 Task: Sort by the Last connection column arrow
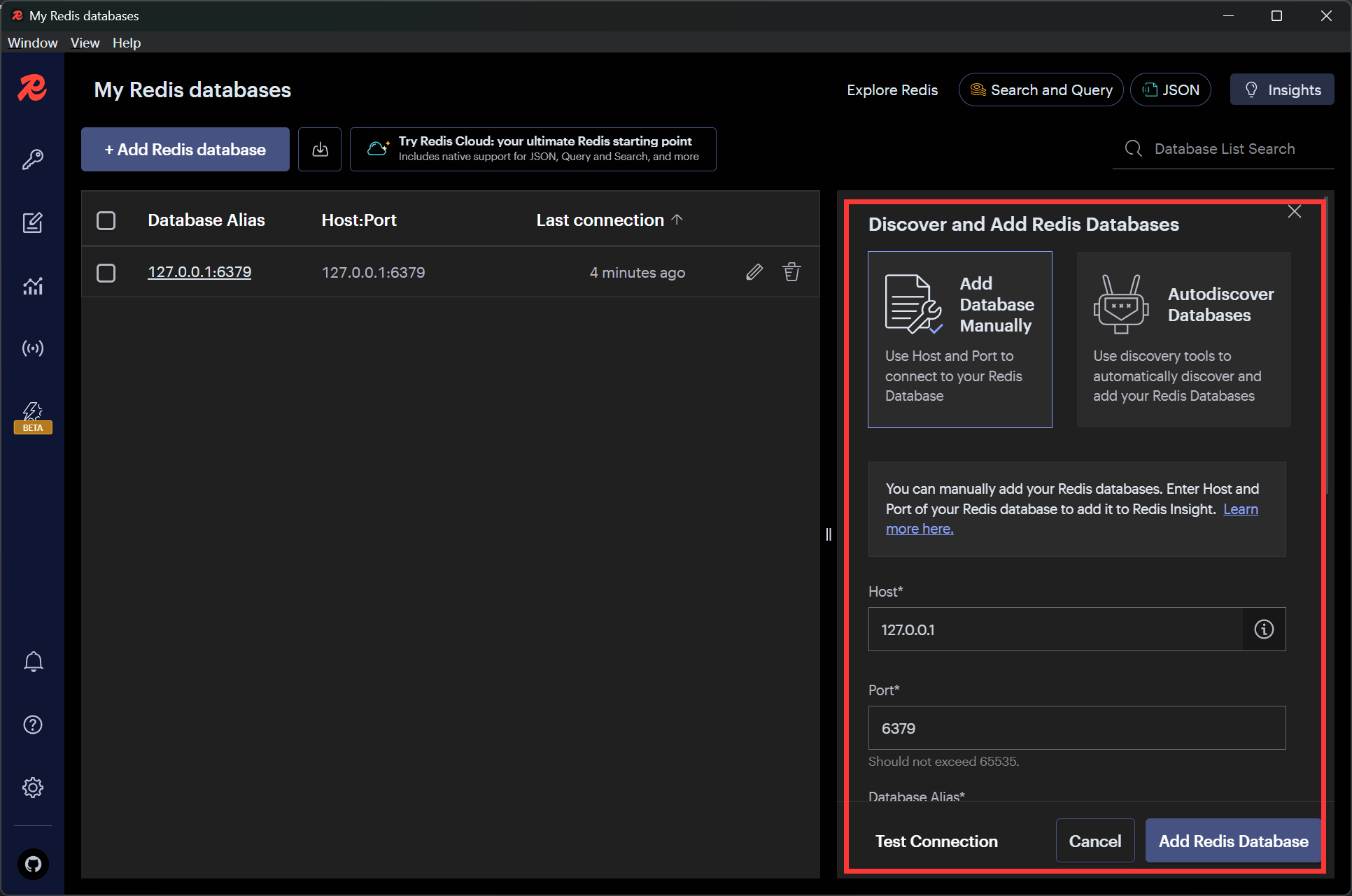pos(677,220)
